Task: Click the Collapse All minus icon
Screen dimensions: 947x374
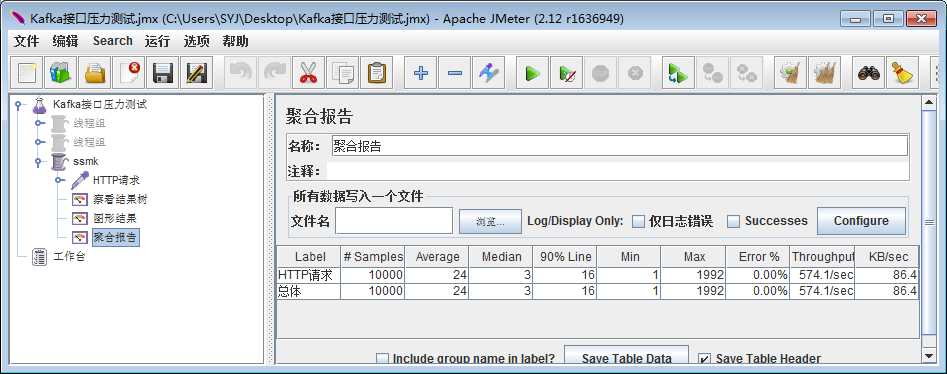Action: [455, 73]
